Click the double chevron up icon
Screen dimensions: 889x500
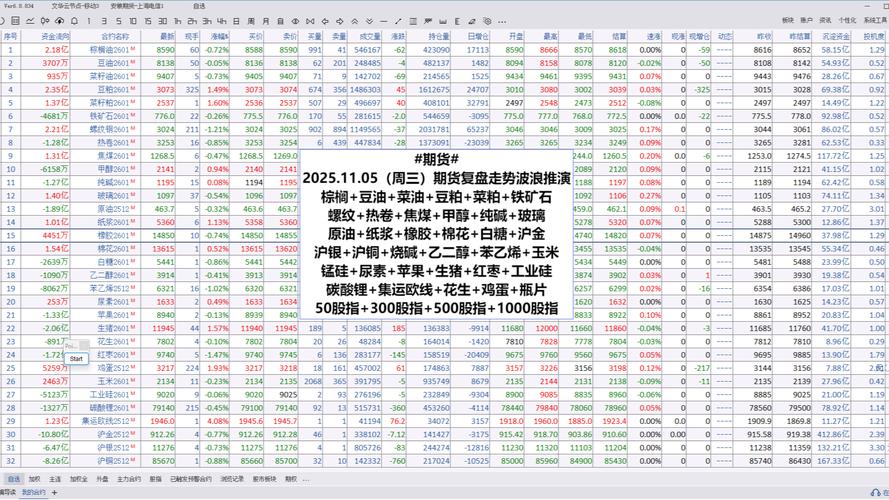coord(354,21)
